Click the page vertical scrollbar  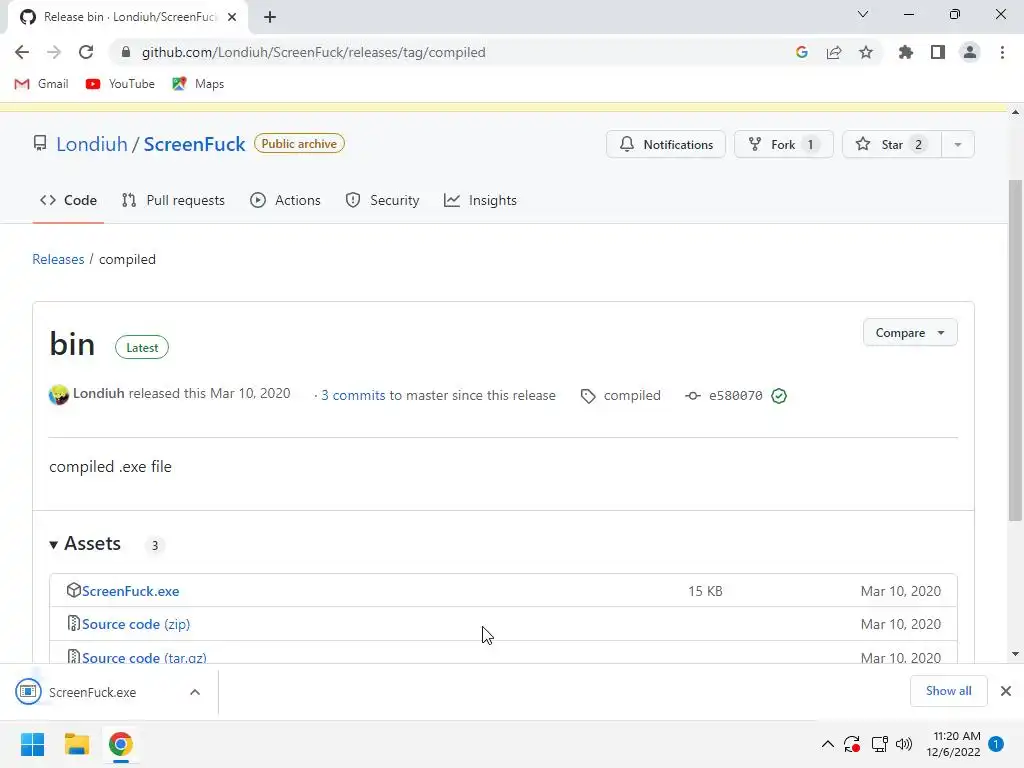[1015, 350]
